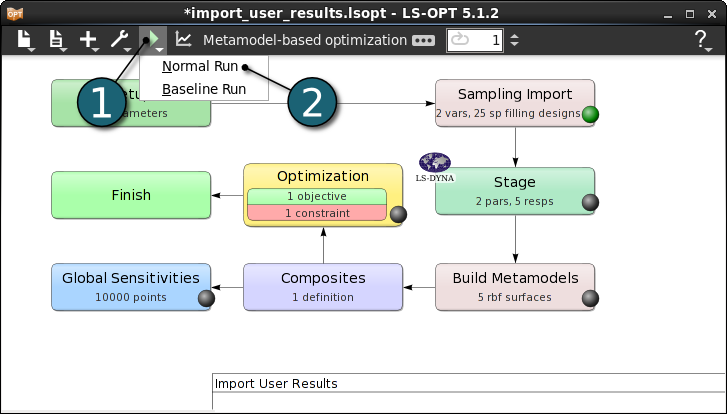
Task: Open the New file icon in toolbar
Action: point(26,40)
